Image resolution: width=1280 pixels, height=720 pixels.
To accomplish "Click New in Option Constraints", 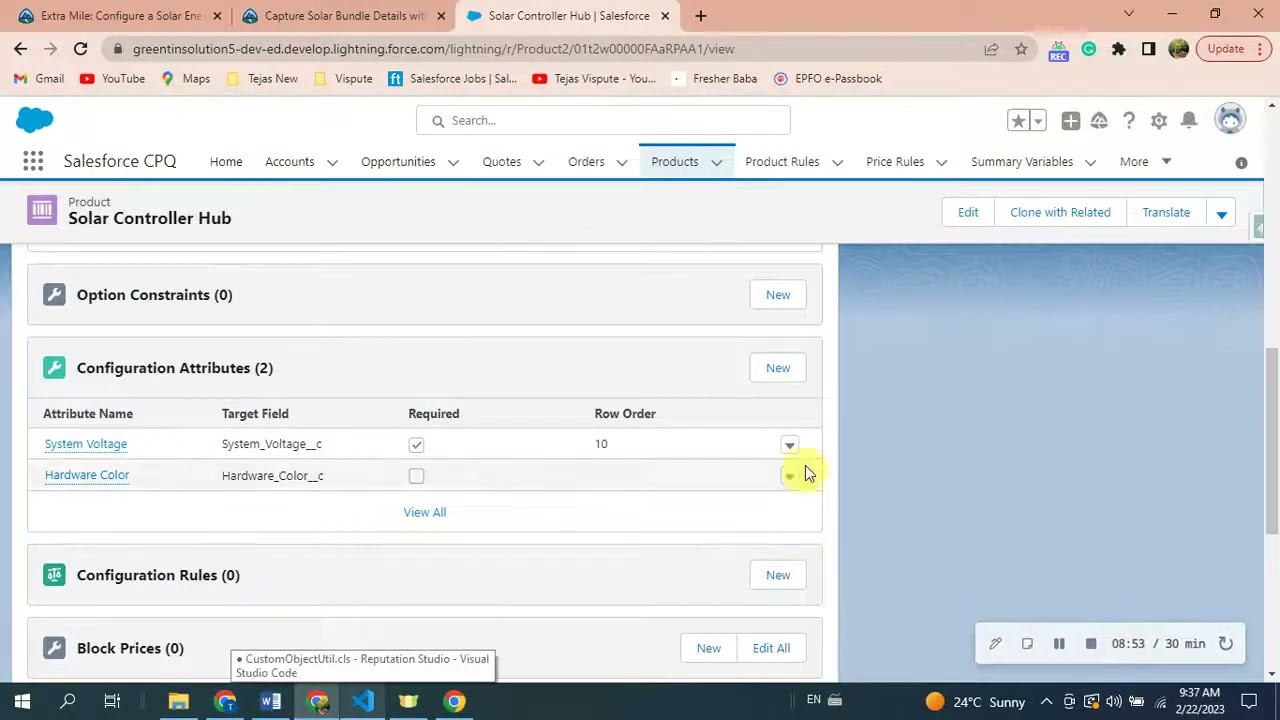I will coord(778,295).
